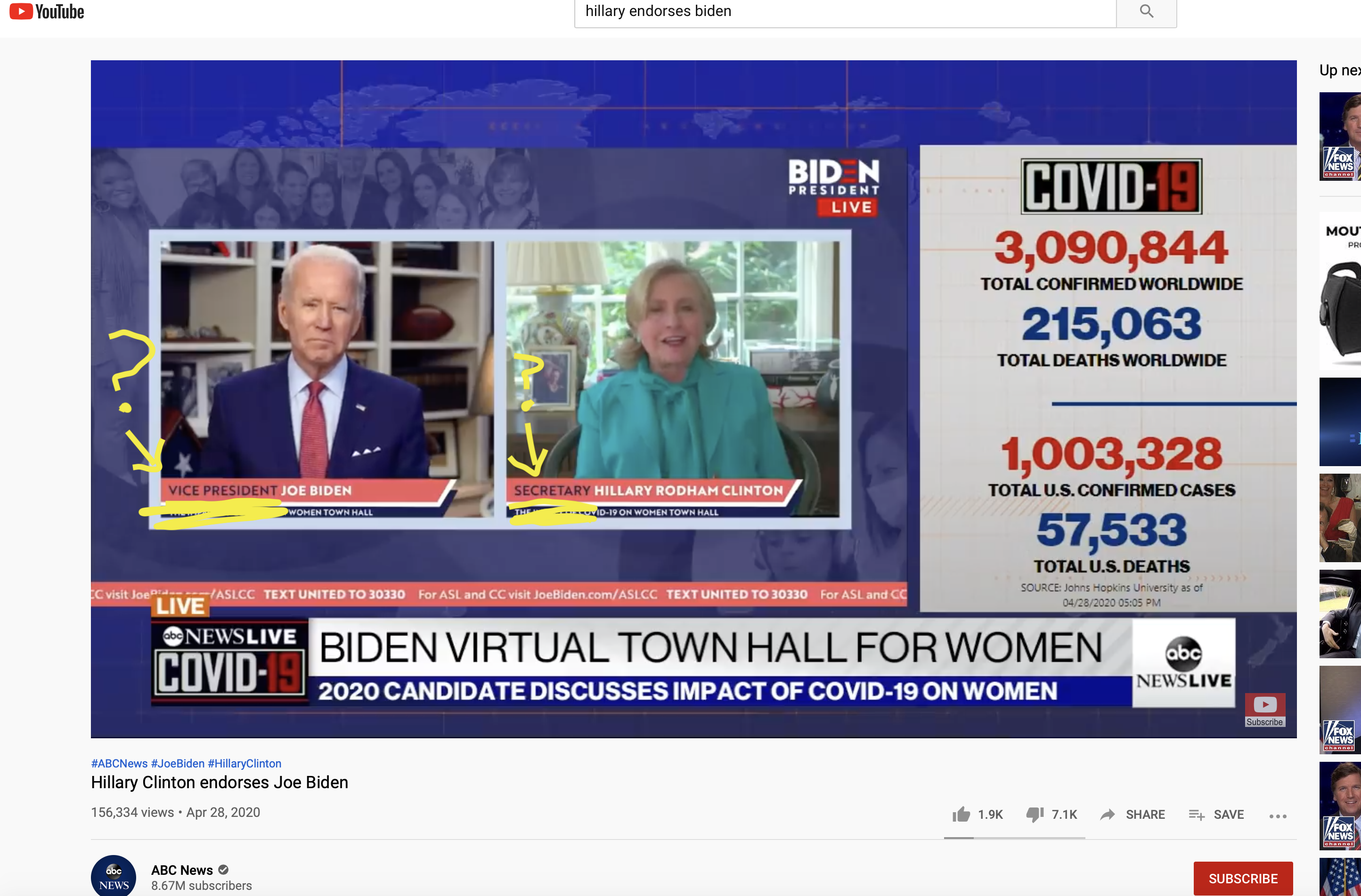Screen dimensions: 1361x896
Task: Open the Share options
Action: point(1133,814)
